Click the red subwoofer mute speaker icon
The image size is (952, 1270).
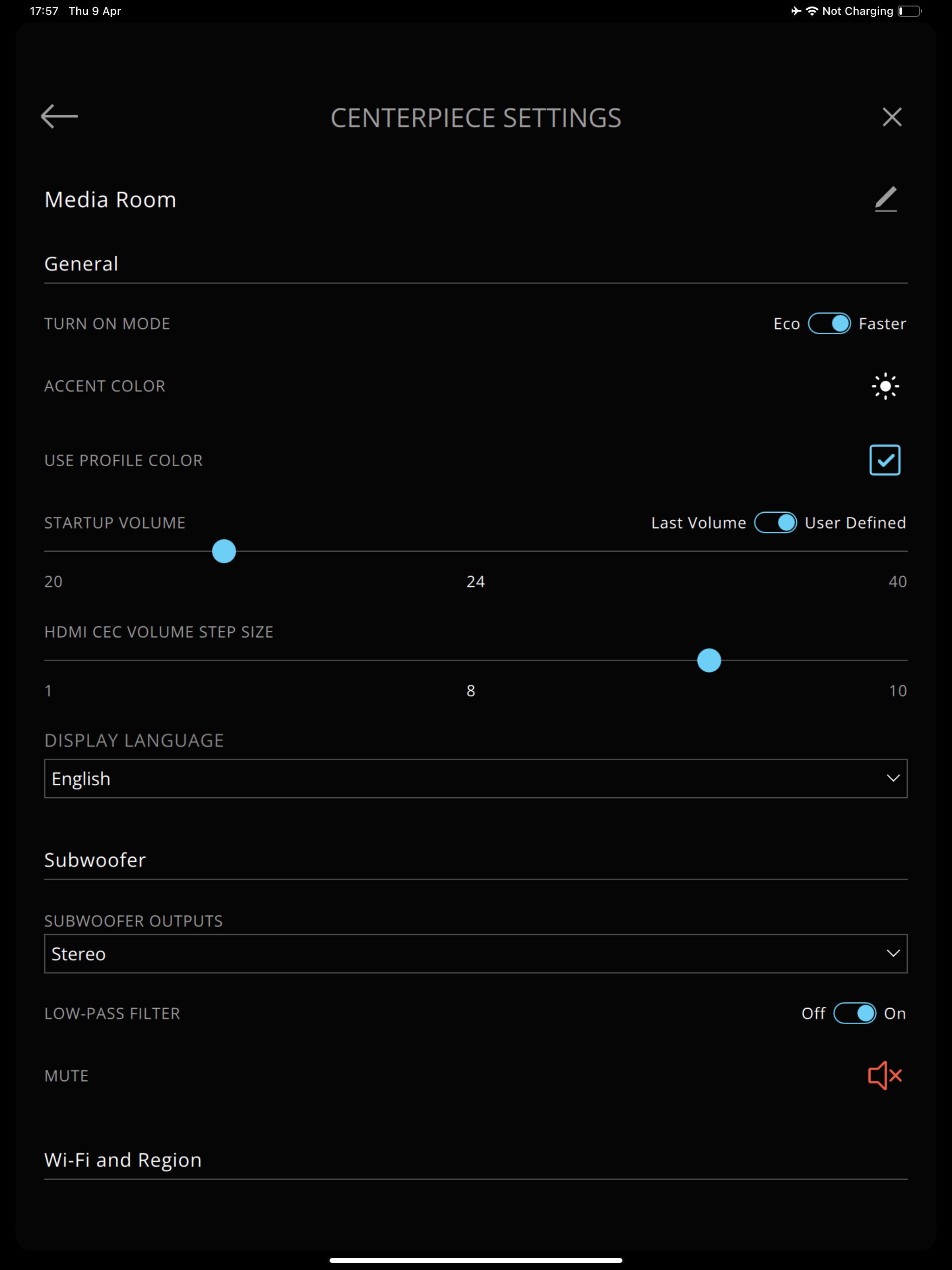(885, 1075)
